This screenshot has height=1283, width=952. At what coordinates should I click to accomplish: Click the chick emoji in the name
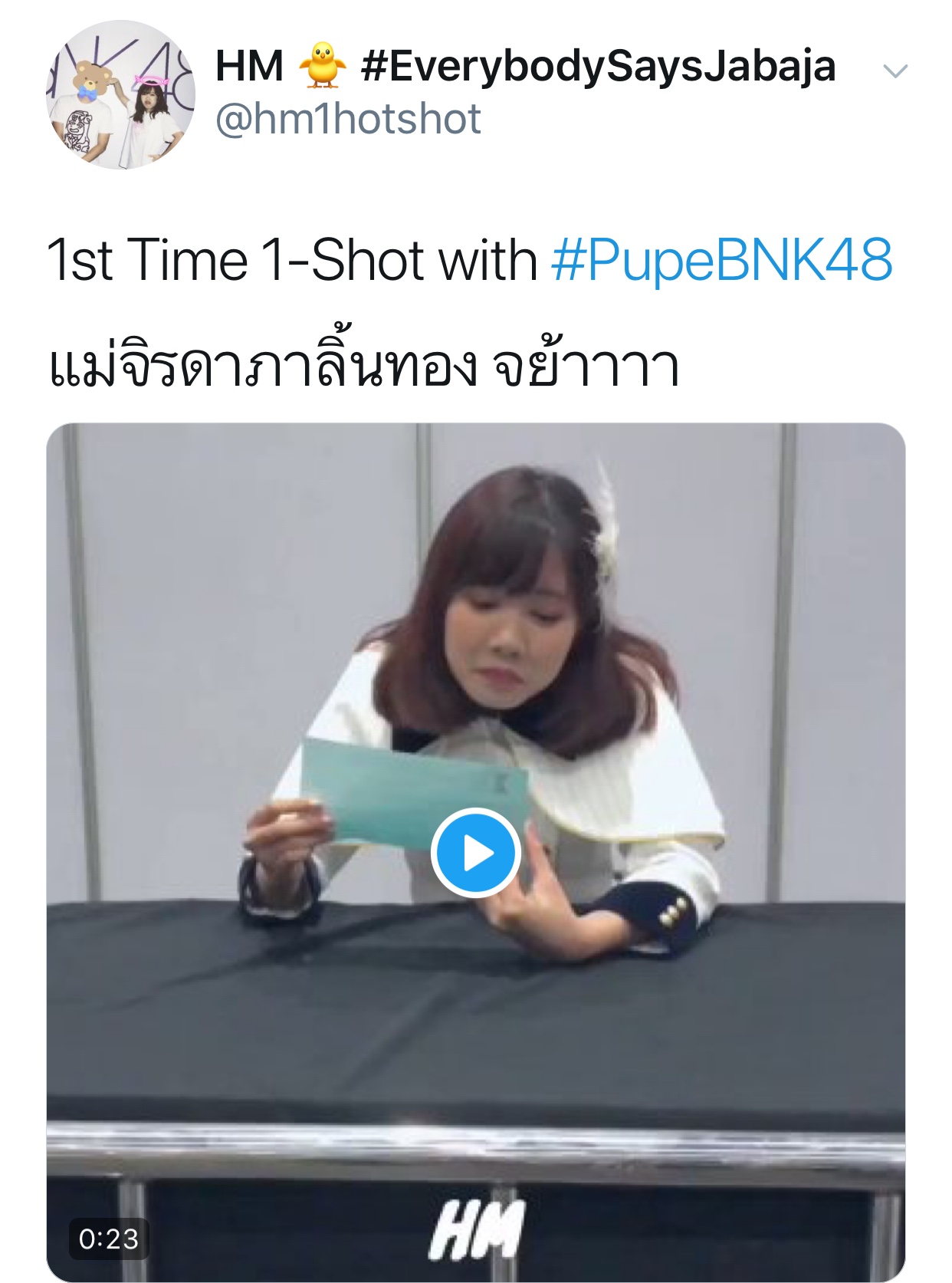coord(322,64)
